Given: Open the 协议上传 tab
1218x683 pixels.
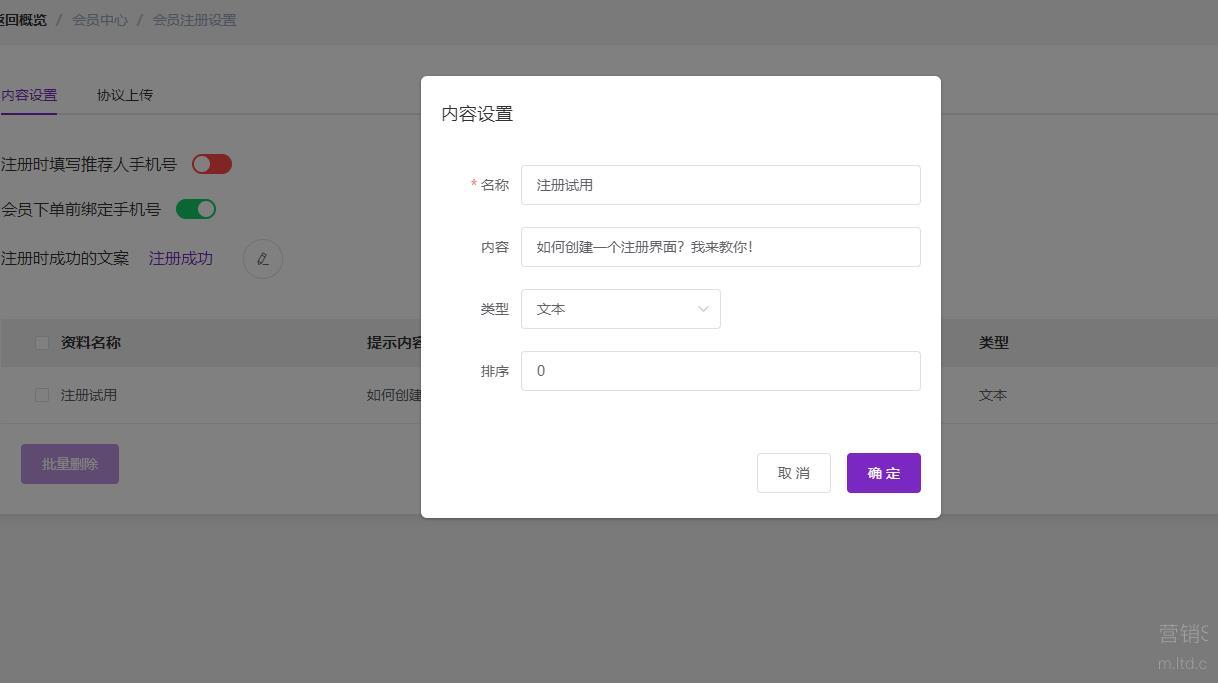Looking at the screenshot, I should click(125, 95).
